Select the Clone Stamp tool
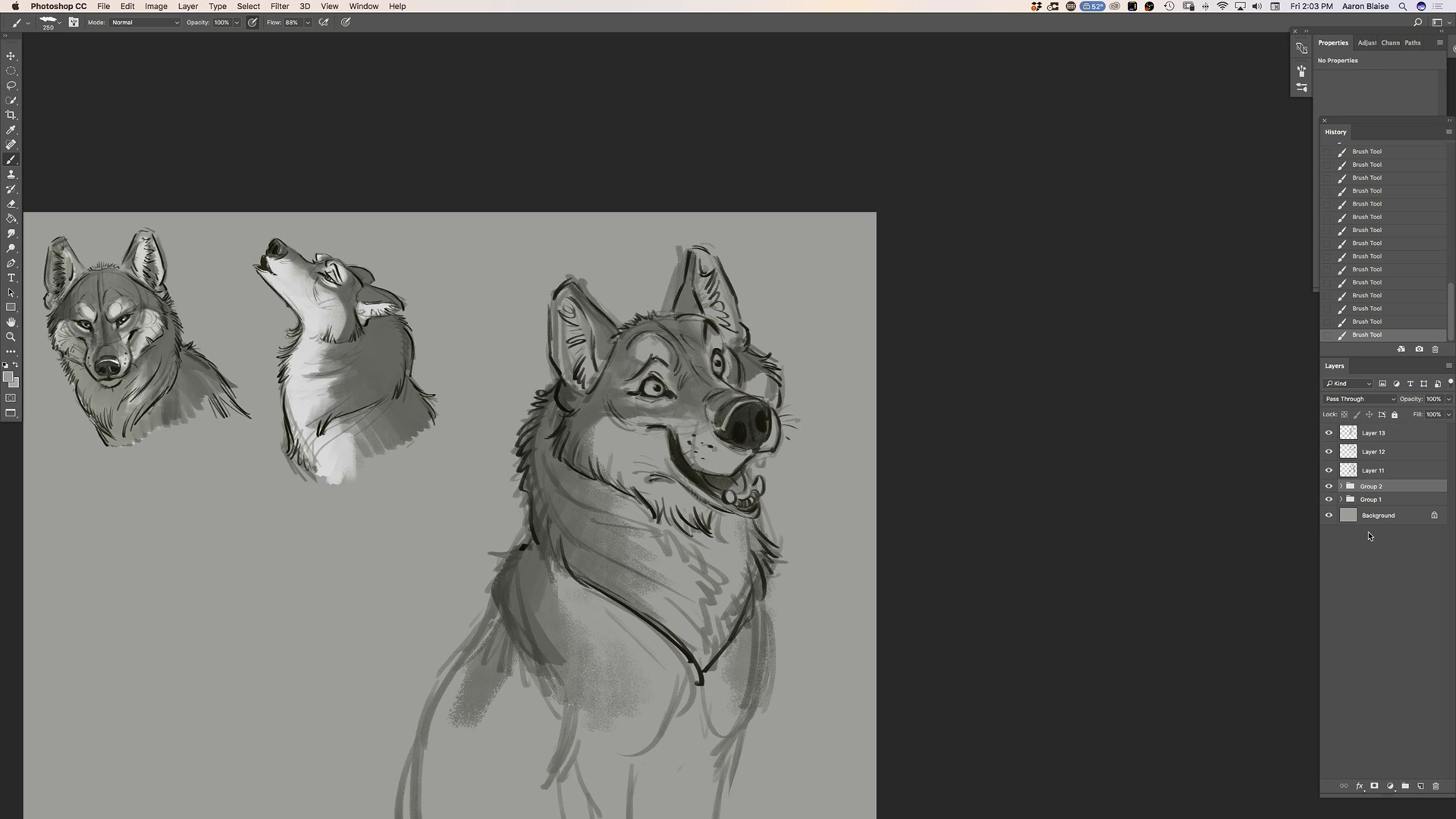This screenshot has width=1456, height=819. (11, 174)
